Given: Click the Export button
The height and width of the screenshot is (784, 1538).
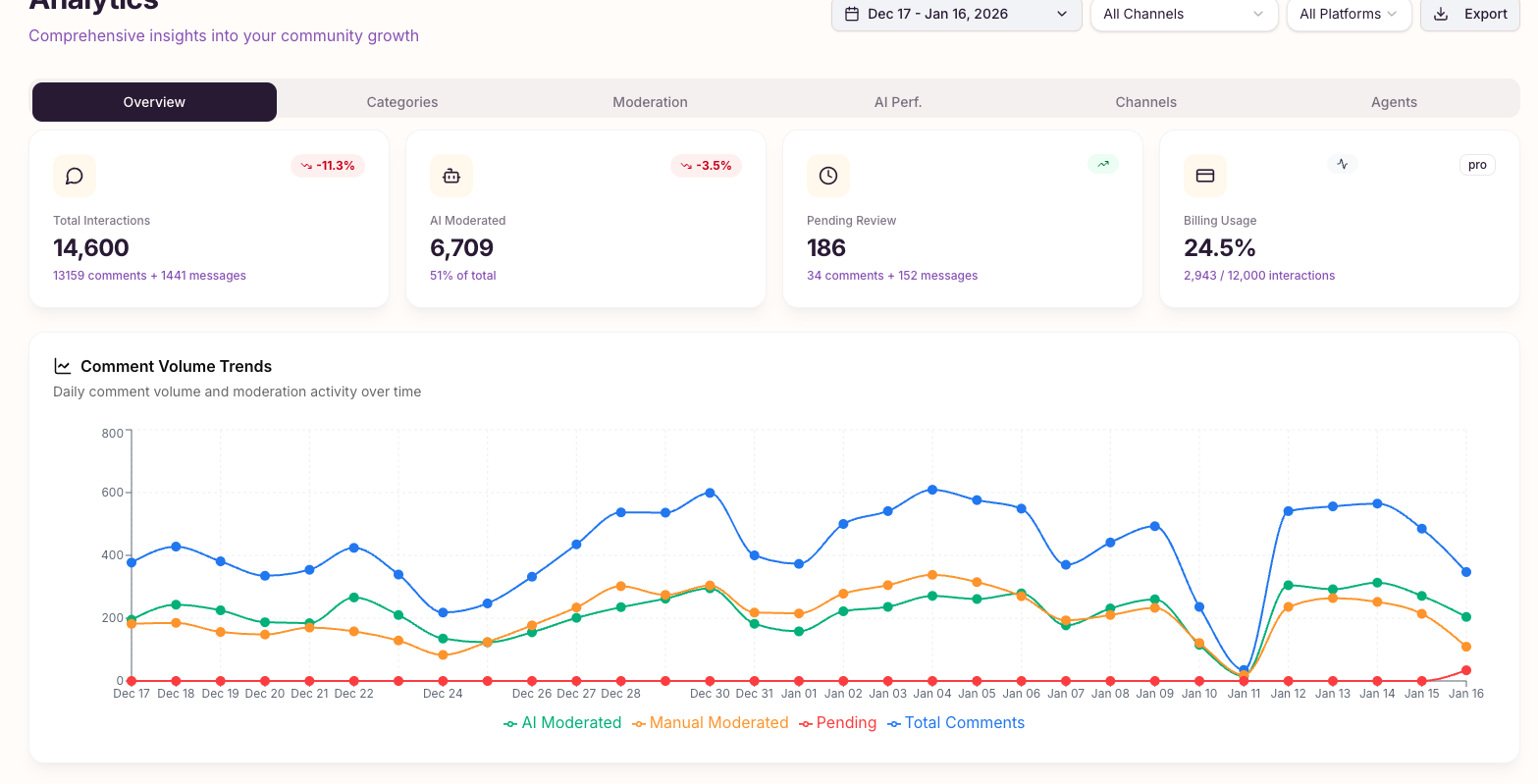Looking at the screenshot, I should click(x=1470, y=14).
